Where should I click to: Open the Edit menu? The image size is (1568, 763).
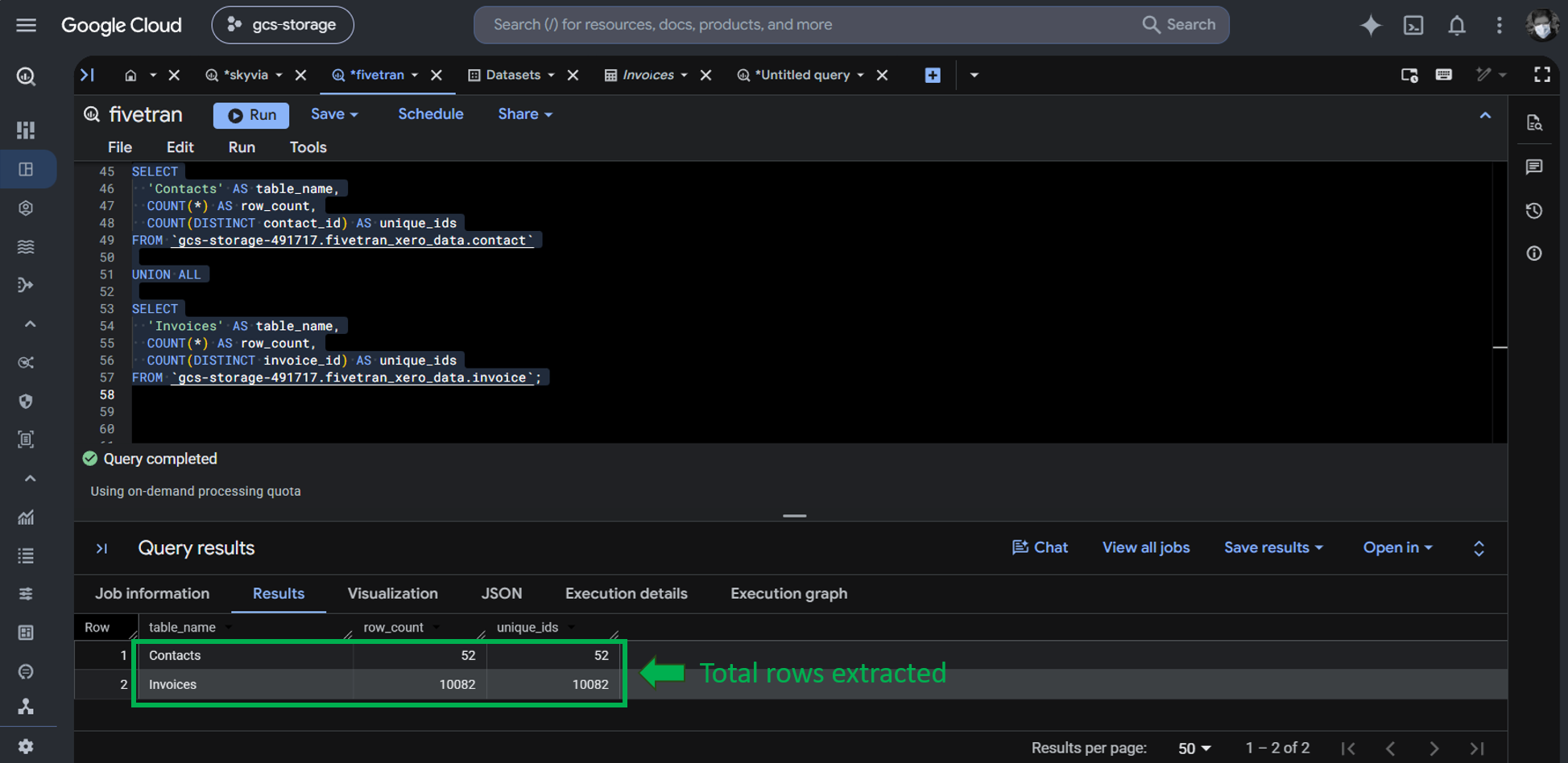click(180, 147)
